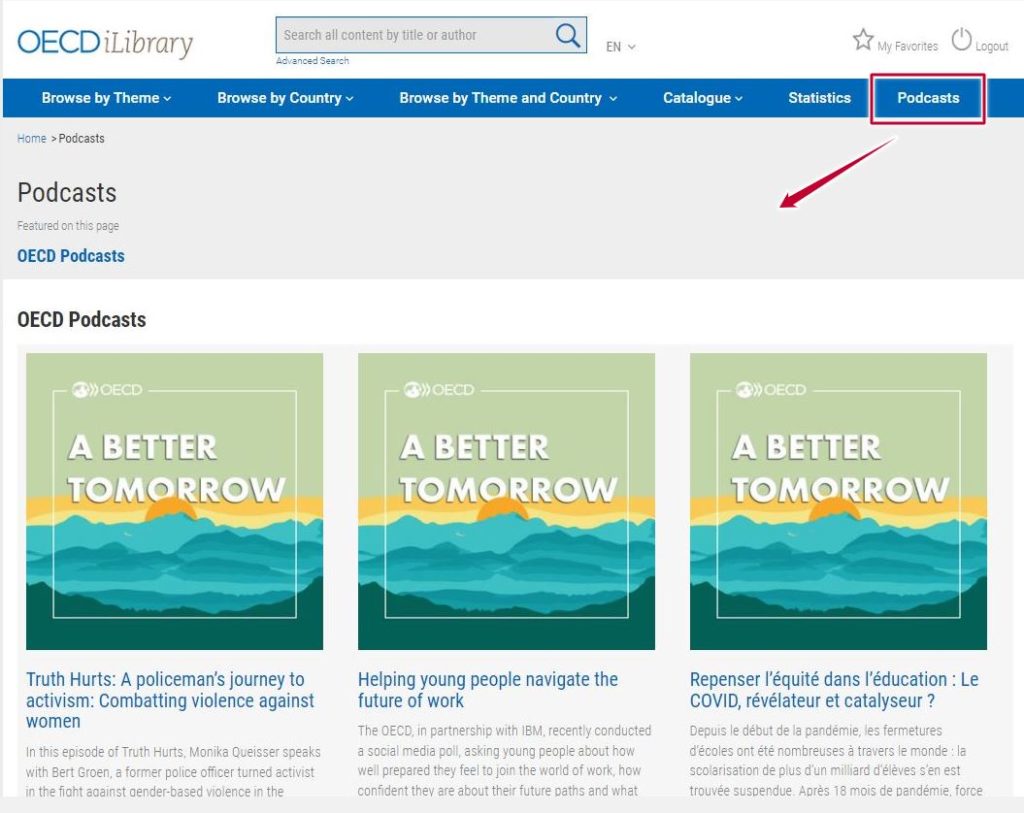The width and height of the screenshot is (1024, 813).
Task: Expand the EN language dropdown
Action: point(620,47)
